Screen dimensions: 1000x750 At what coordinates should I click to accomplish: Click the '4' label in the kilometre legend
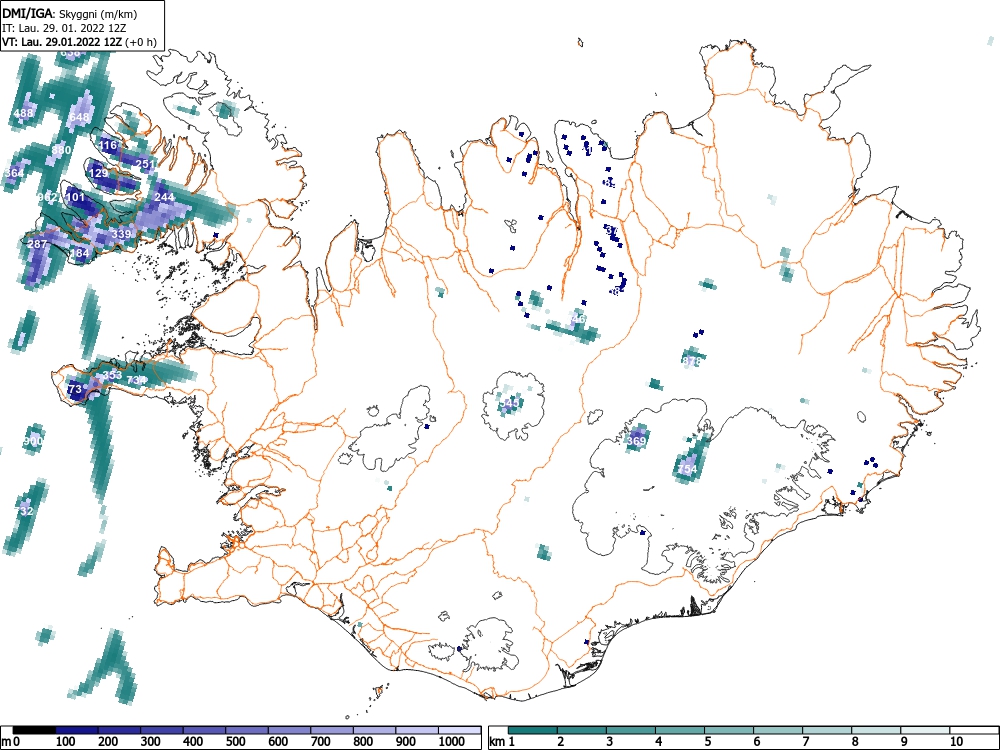tap(658, 742)
